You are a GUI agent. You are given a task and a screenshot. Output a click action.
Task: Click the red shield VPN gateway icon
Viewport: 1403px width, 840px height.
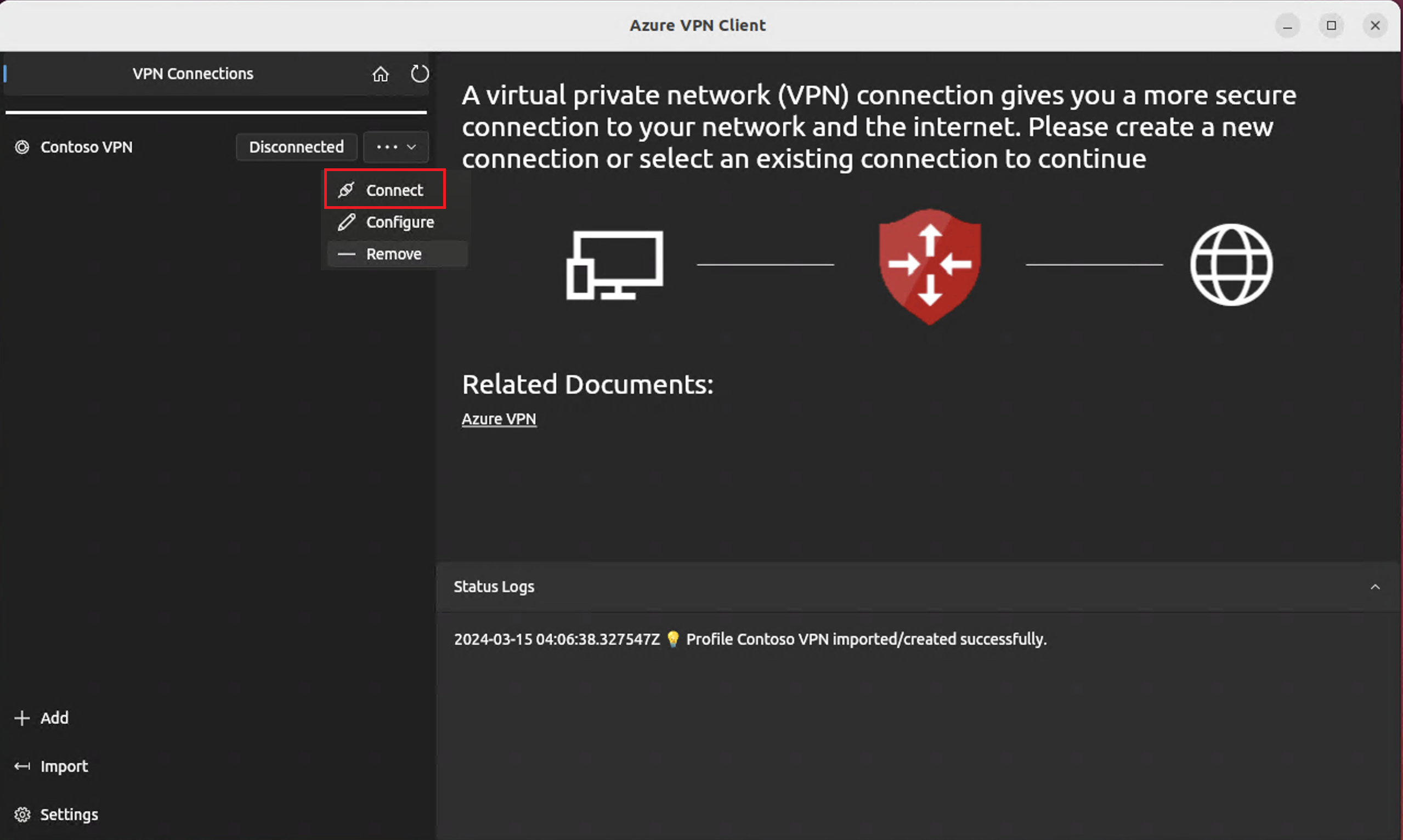pyautogui.click(x=930, y=265)
